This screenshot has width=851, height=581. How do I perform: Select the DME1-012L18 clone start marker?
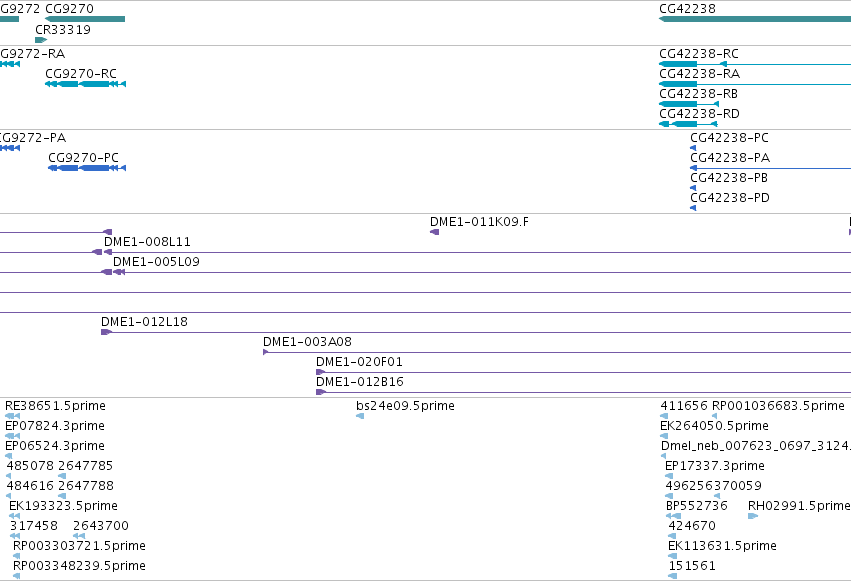pos(106,332)
